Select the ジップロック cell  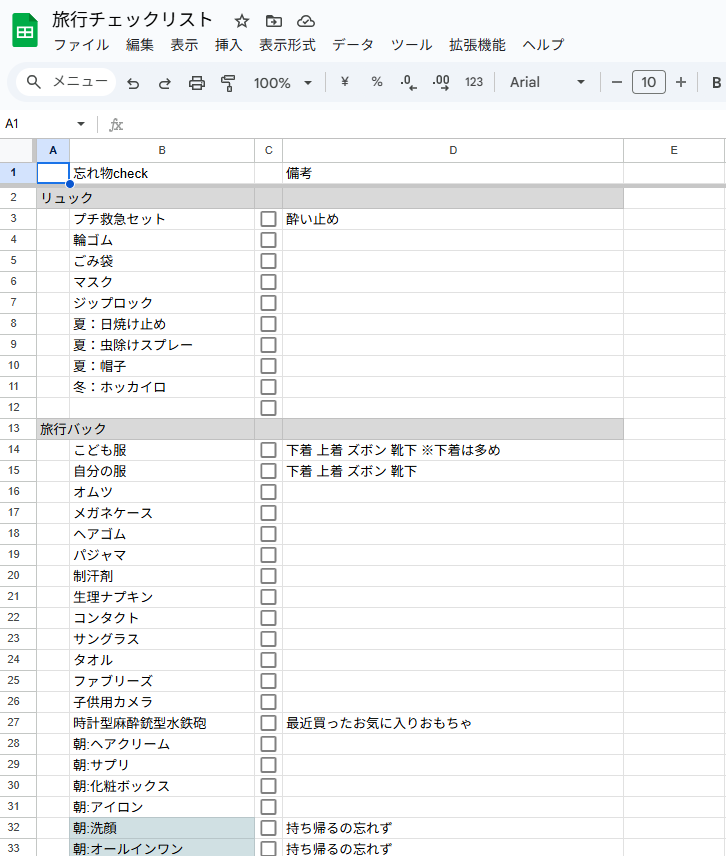coord(162,303)
